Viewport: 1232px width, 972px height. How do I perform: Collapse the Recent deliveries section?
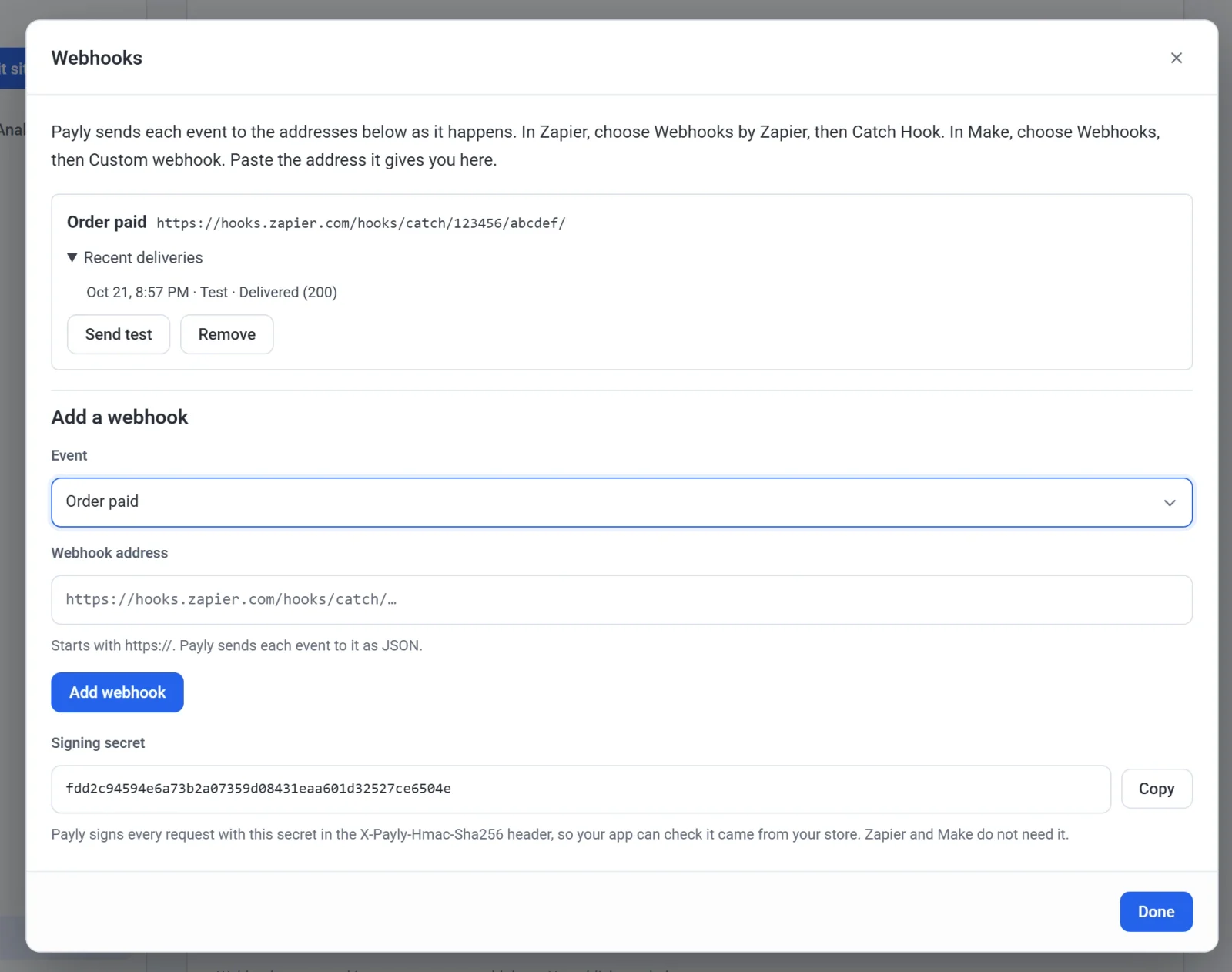[x=135, y=257]
